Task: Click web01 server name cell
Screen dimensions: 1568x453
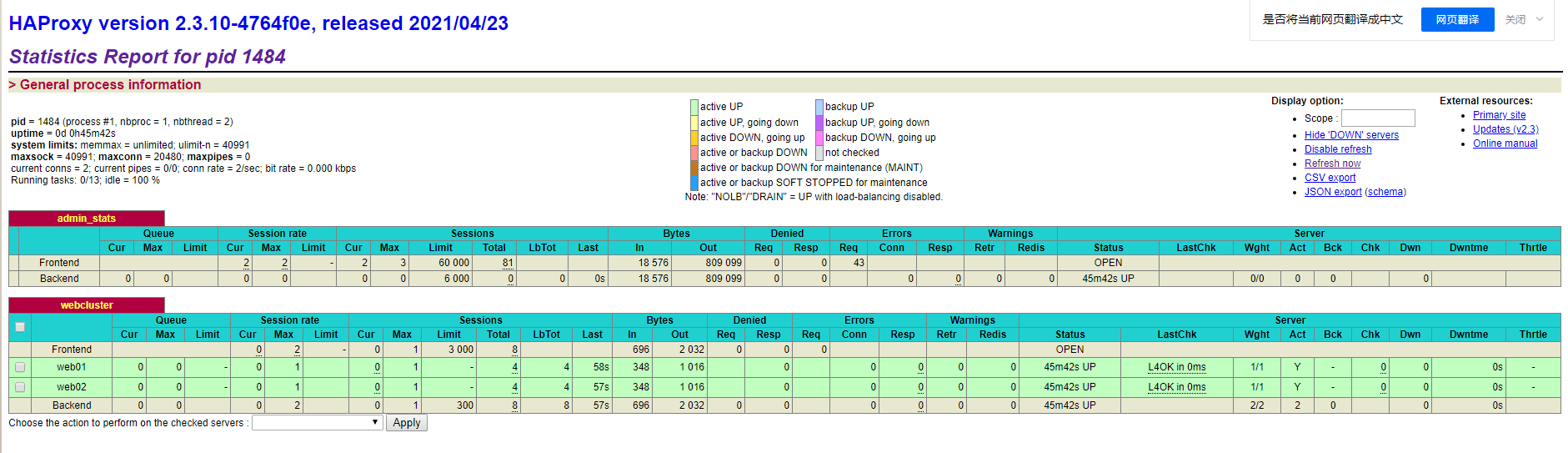Action: (72, 367)
